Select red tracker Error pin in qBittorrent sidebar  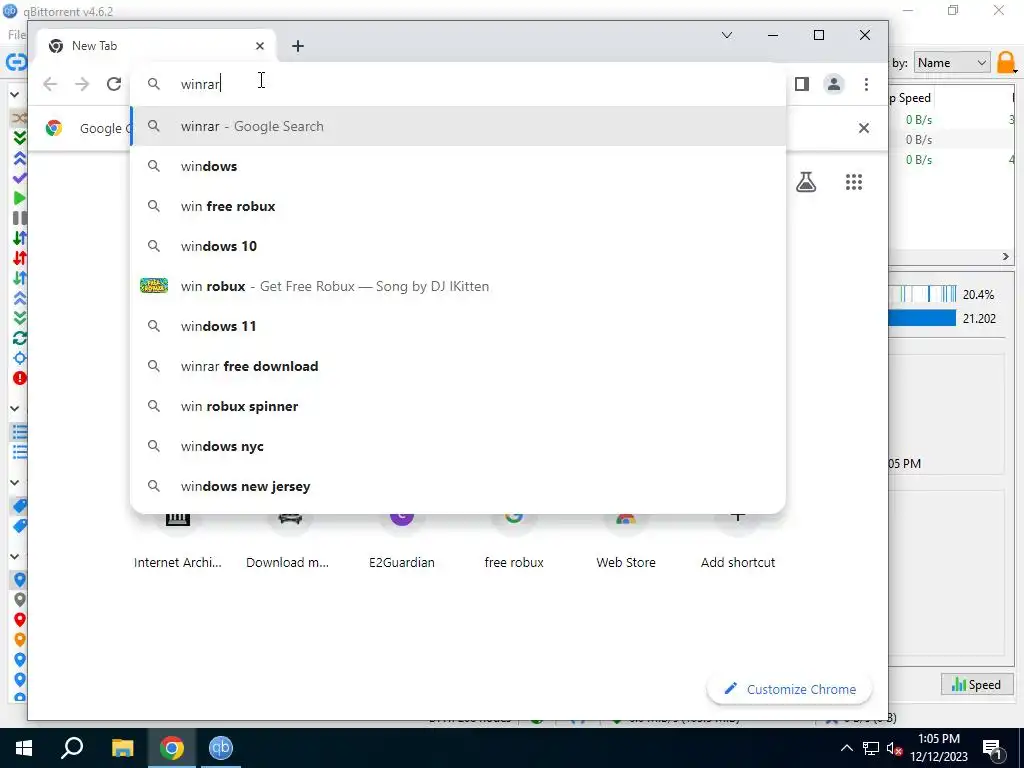tap(20, 620)
